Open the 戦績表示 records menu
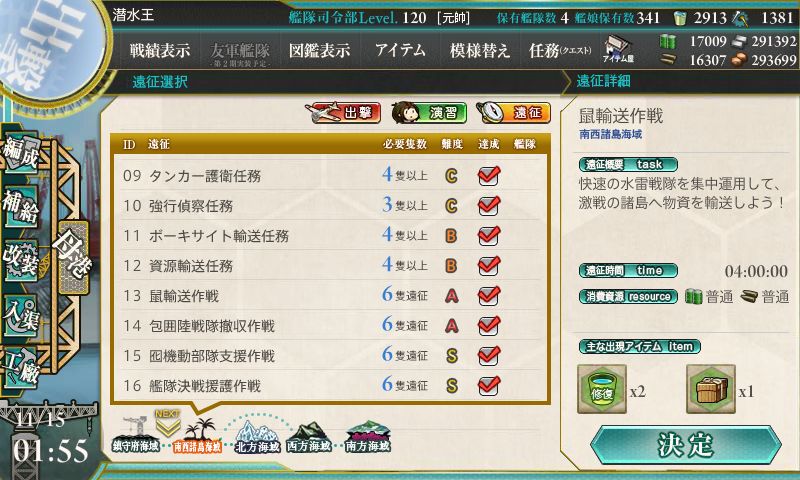The height and width of the screenshot is (480, 800). (x=160, y=50)
